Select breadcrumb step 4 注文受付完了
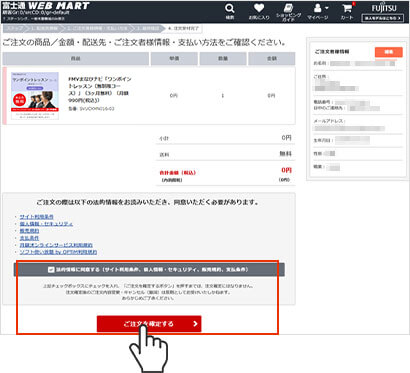This screenshot has width=410, height=373. [183, 28]
